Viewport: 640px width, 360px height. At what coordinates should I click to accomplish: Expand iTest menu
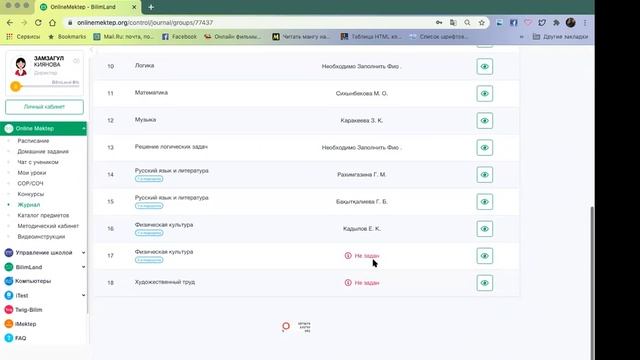(83, 295)
